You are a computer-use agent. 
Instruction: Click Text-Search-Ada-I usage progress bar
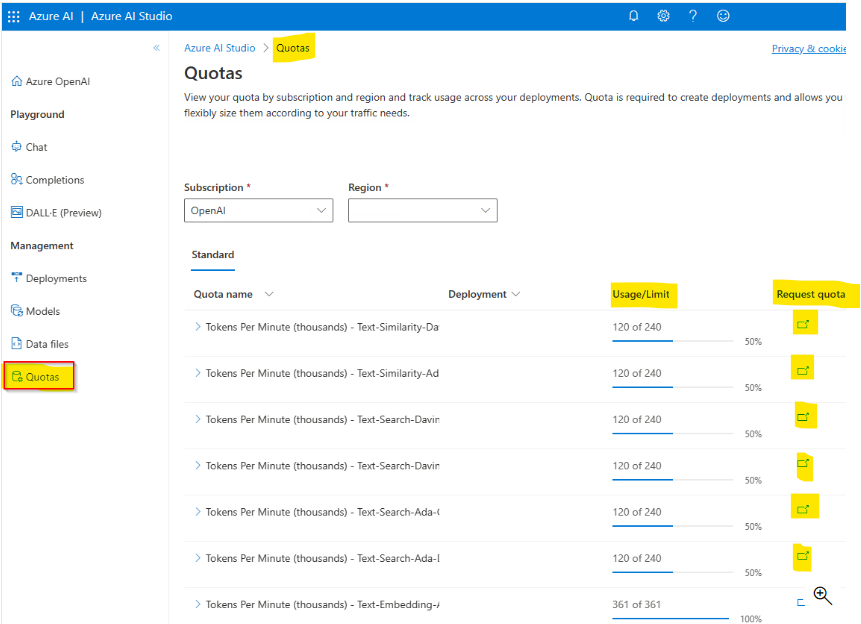[673, 572]
